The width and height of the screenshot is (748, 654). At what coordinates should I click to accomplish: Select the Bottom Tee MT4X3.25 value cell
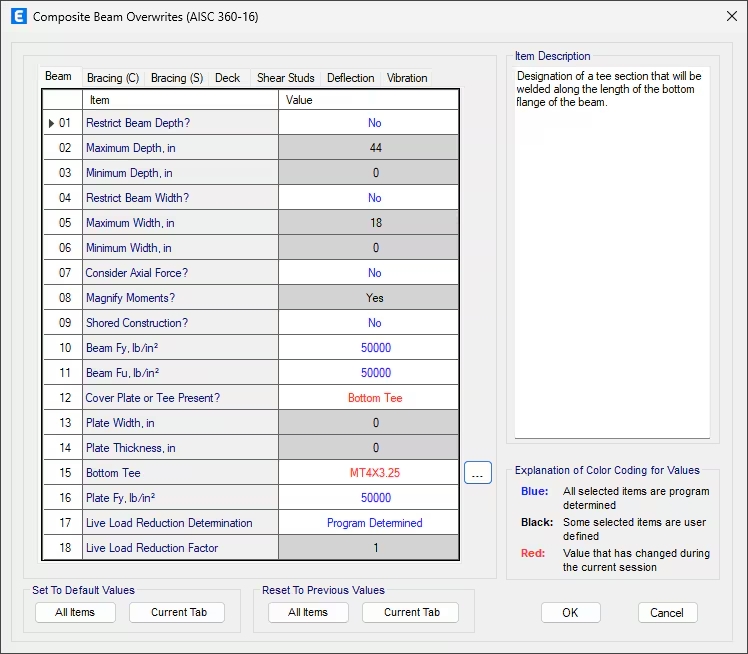pos(374,473)
